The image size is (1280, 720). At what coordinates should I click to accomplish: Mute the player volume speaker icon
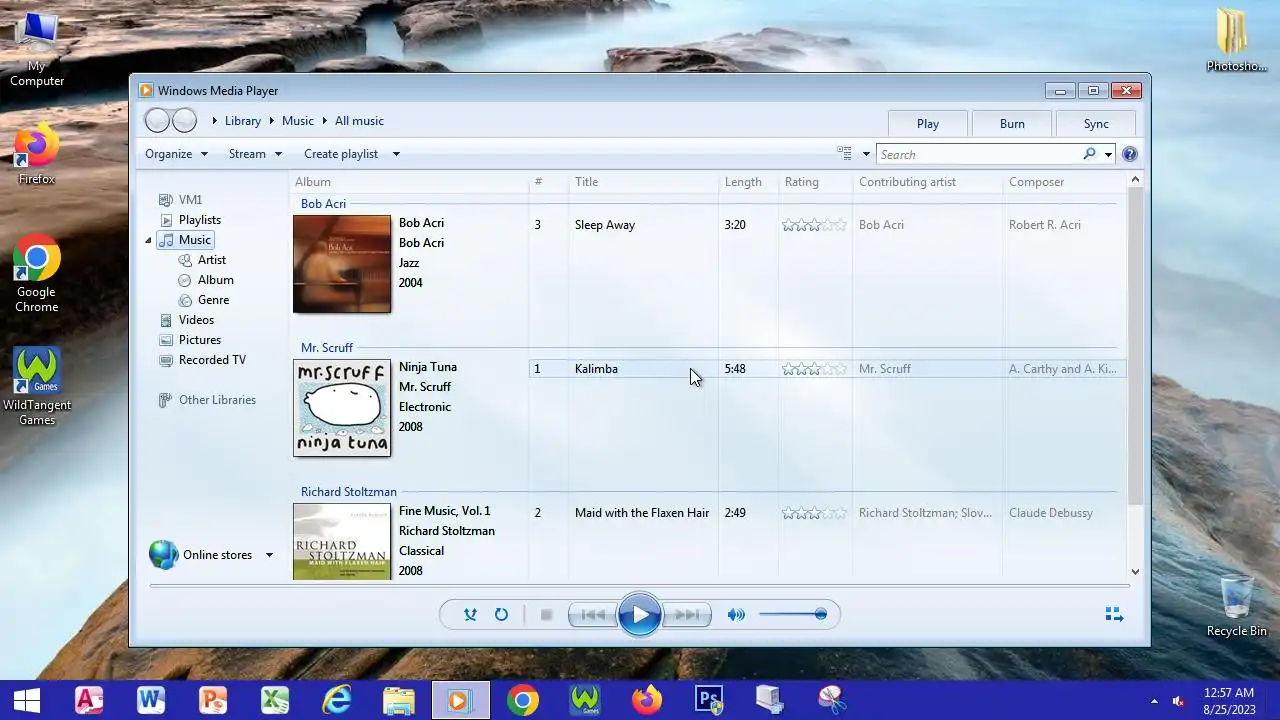736,614
